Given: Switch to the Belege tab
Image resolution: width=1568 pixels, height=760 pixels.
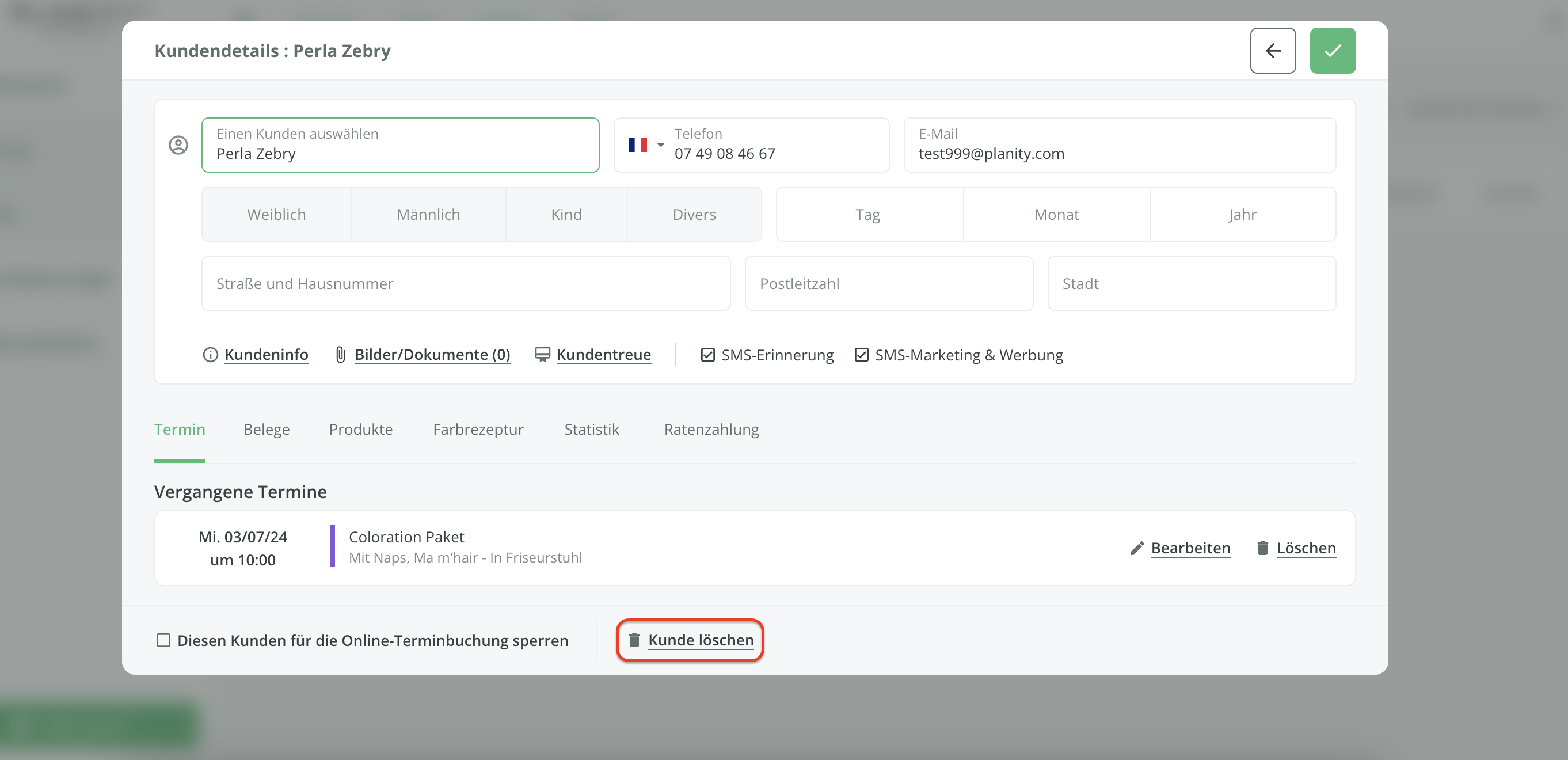Looking at the screenshot, I should (x=266, y=430).
